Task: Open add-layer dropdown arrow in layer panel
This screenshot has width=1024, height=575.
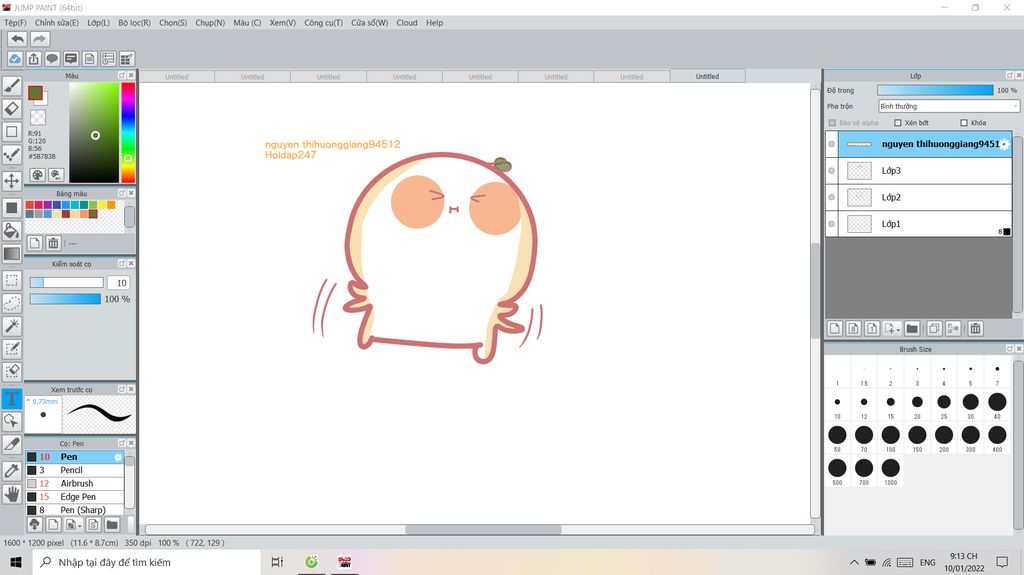Action: [x=899, y=330]
